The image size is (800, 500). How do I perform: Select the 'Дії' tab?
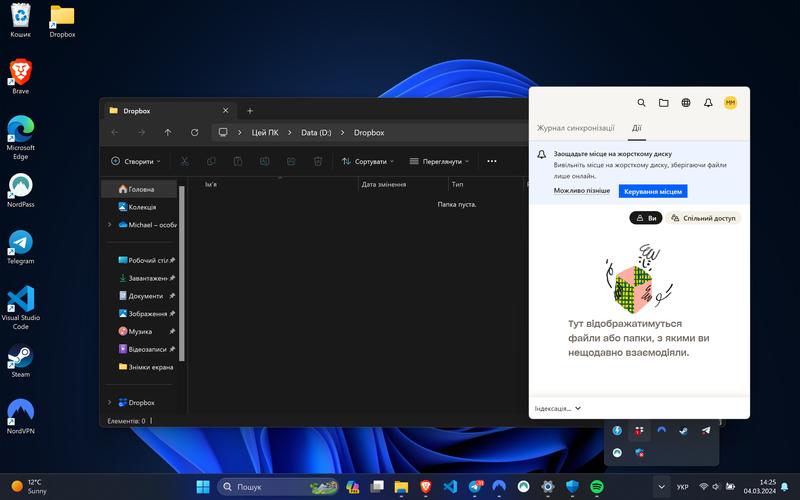click(636, 129)
